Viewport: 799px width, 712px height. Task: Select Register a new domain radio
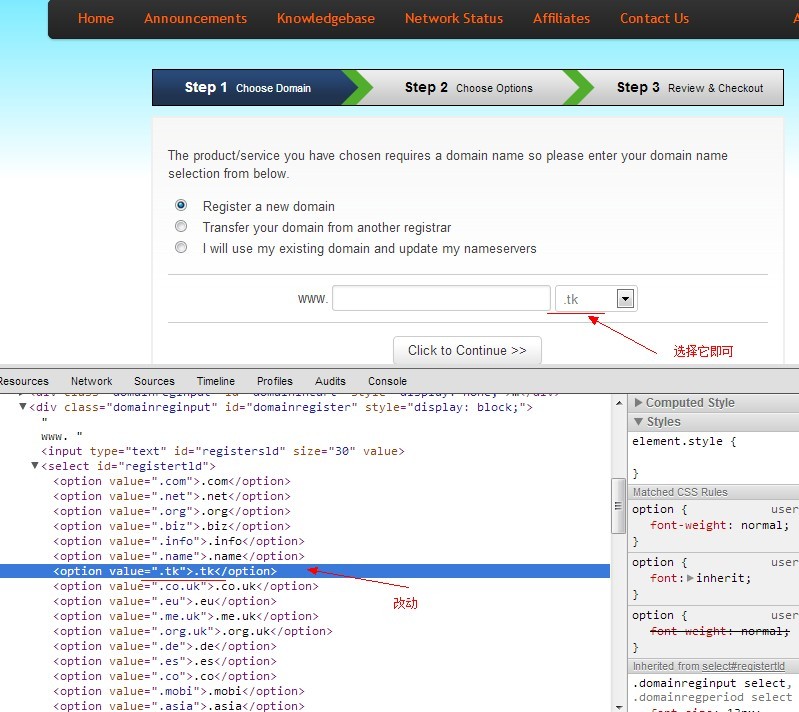click(181, 205)
